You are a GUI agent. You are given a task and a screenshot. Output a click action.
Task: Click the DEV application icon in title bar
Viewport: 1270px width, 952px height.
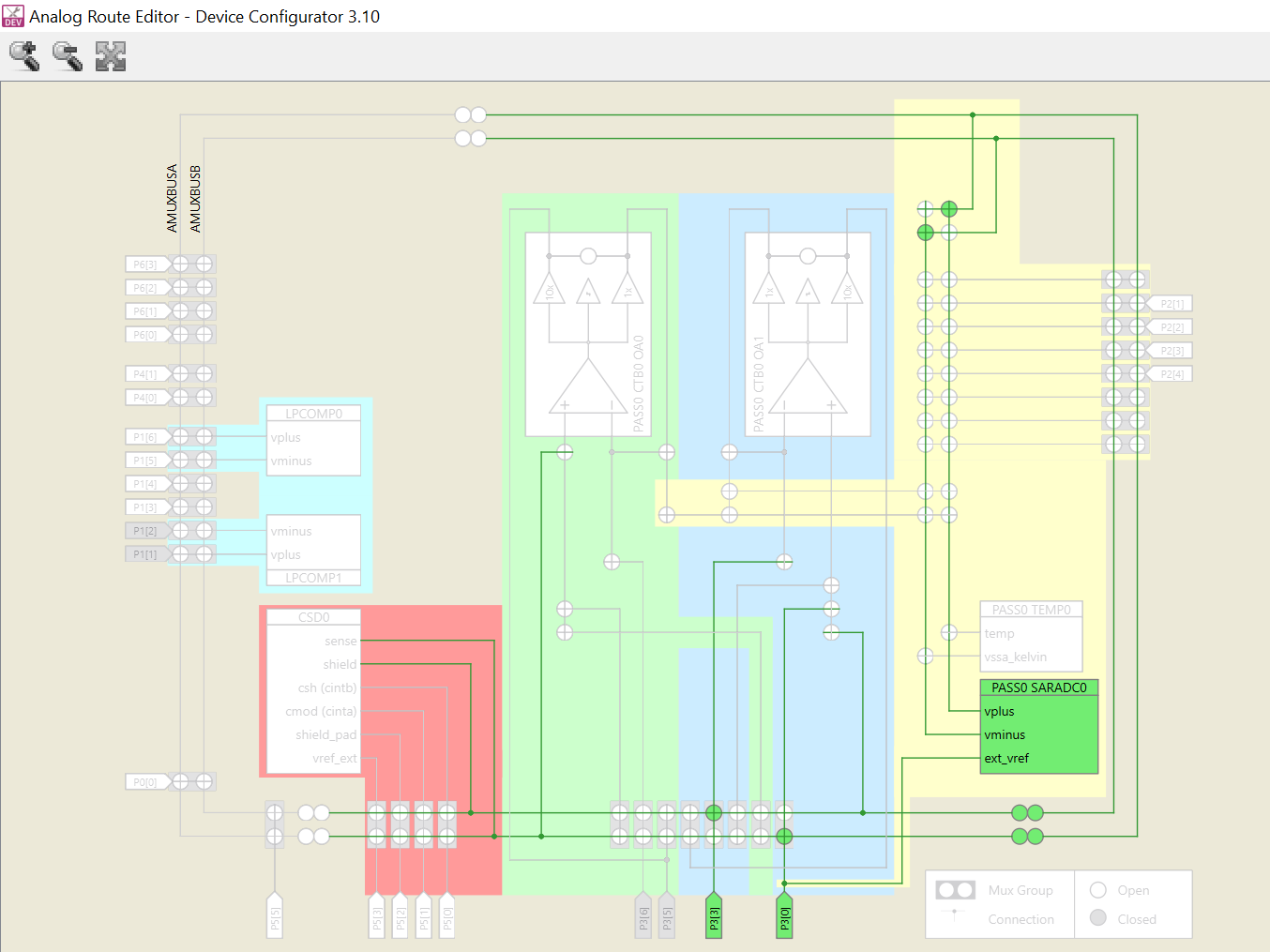[x=13, y=16]
